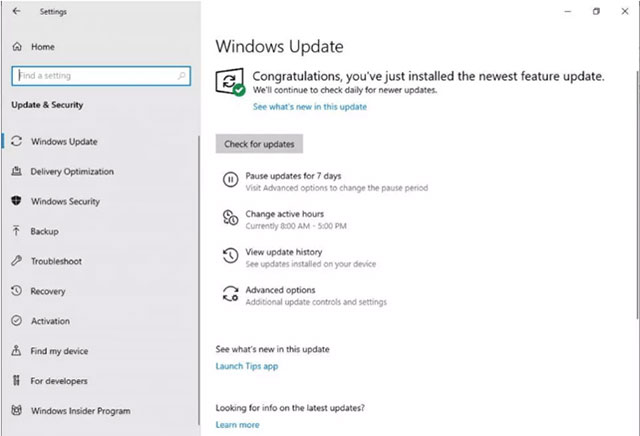This screenshot has height=436, width=640.
Task: Select Windows Update label in the sidebar
Action: (x=64, y=142)
